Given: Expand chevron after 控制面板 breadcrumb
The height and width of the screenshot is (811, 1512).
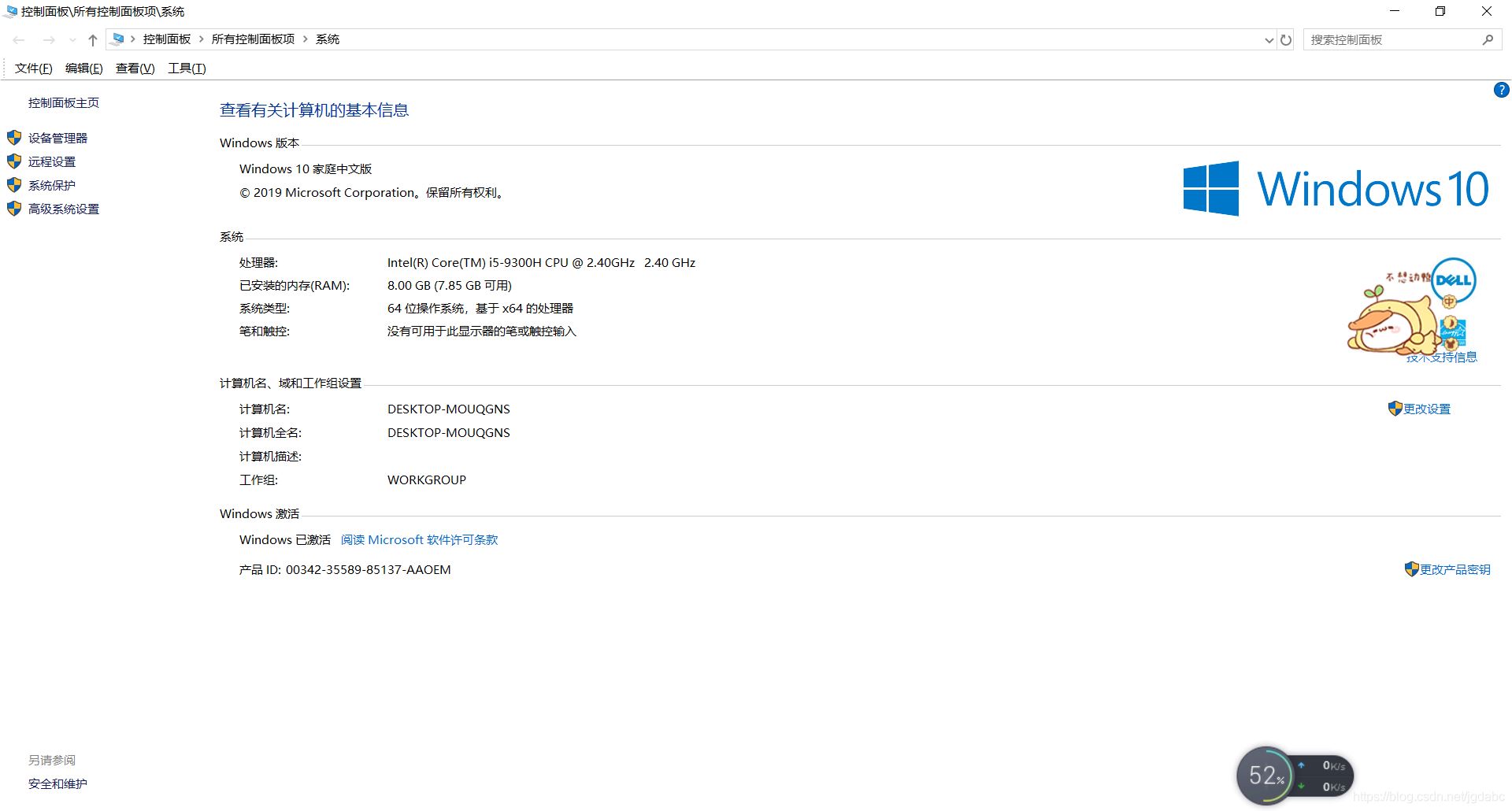Looking at the screenshot, I should pyautogui.click(x=202, y=39).
